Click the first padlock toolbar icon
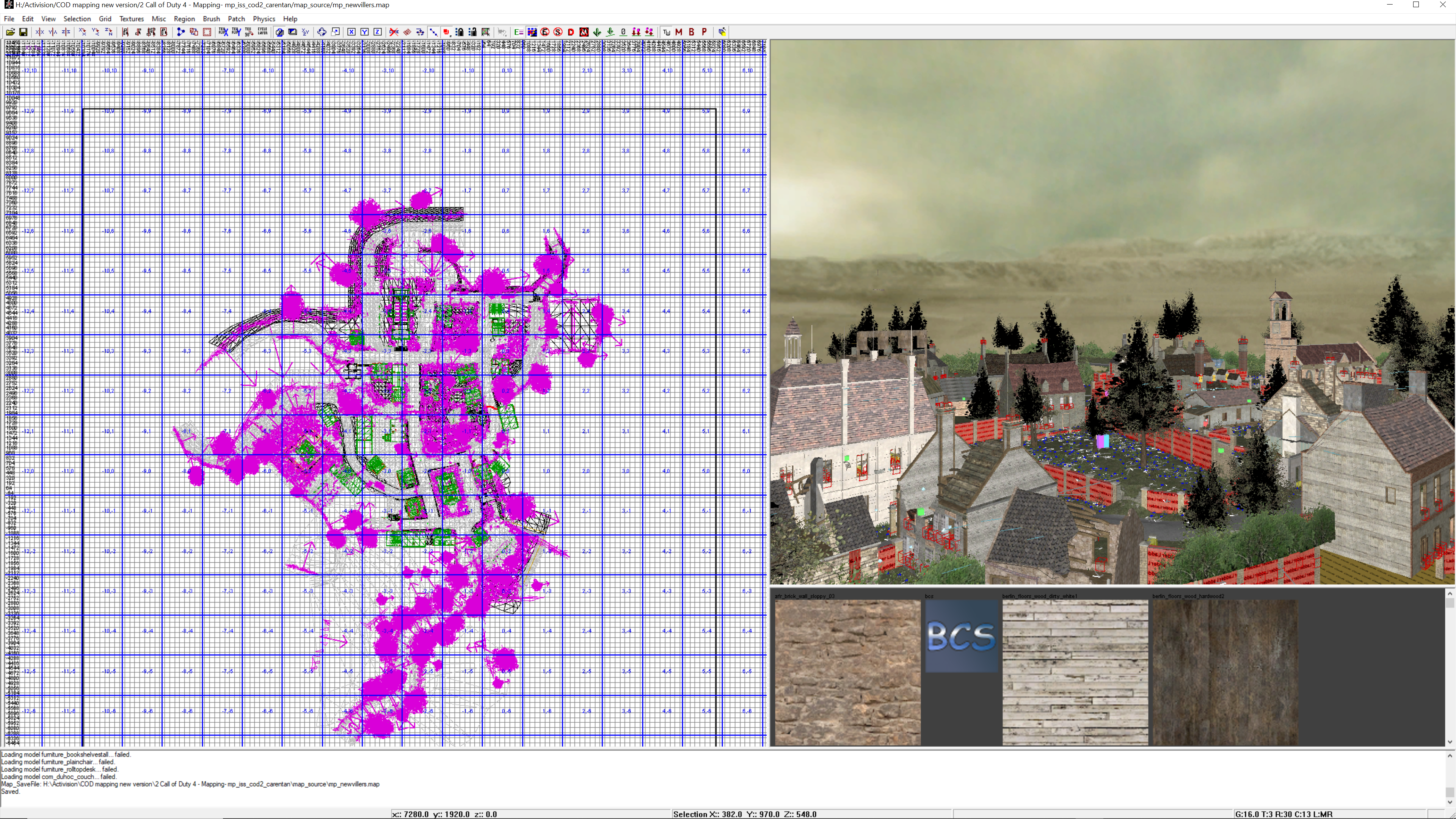 tap(460, 31)
